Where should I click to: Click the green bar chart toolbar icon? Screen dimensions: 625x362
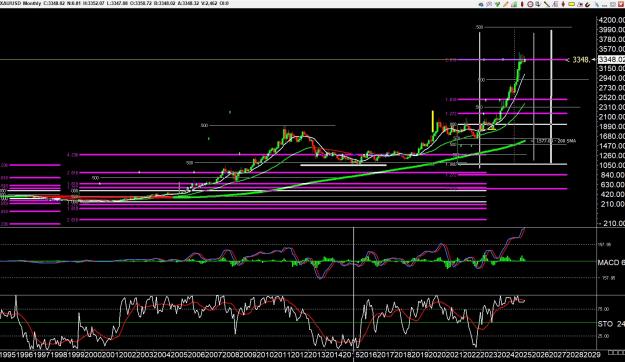point(514,4)
